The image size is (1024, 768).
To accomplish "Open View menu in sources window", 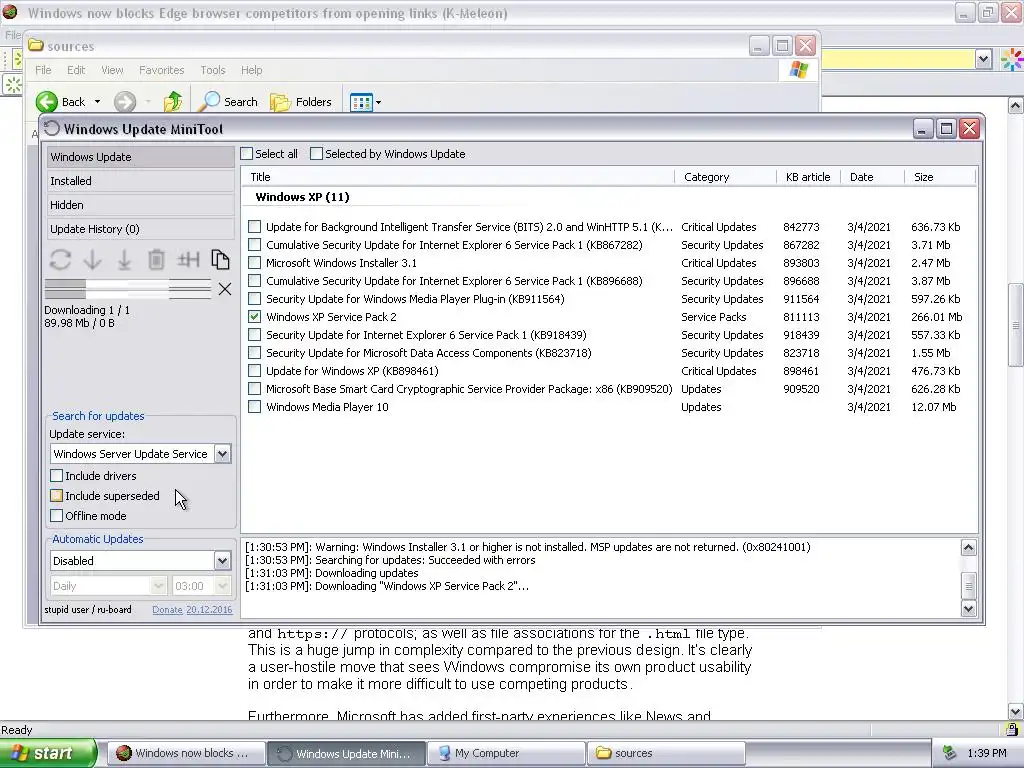I will [x=112, y=70].
